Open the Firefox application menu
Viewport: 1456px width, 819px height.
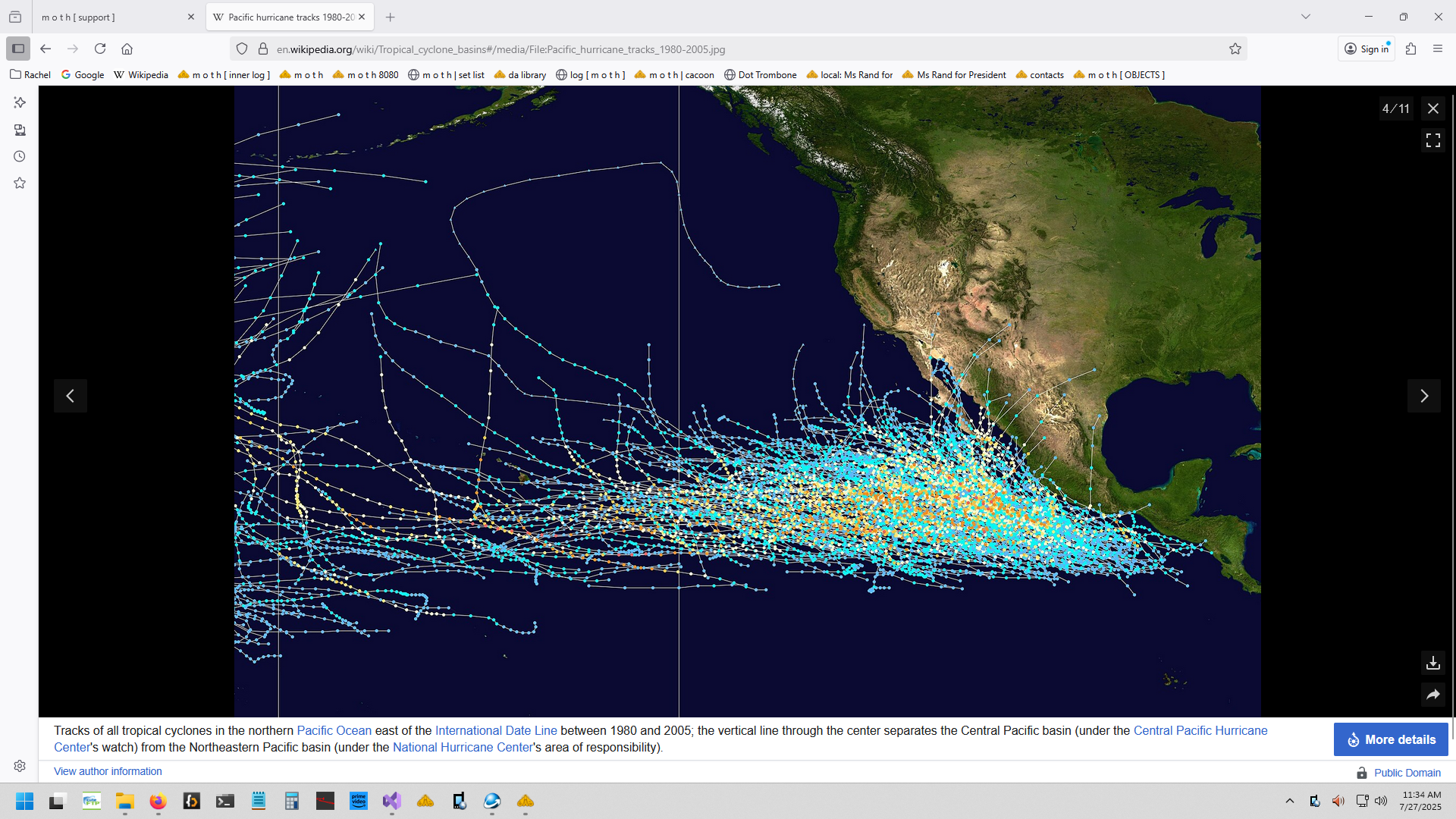click(x=1437, y=49)
